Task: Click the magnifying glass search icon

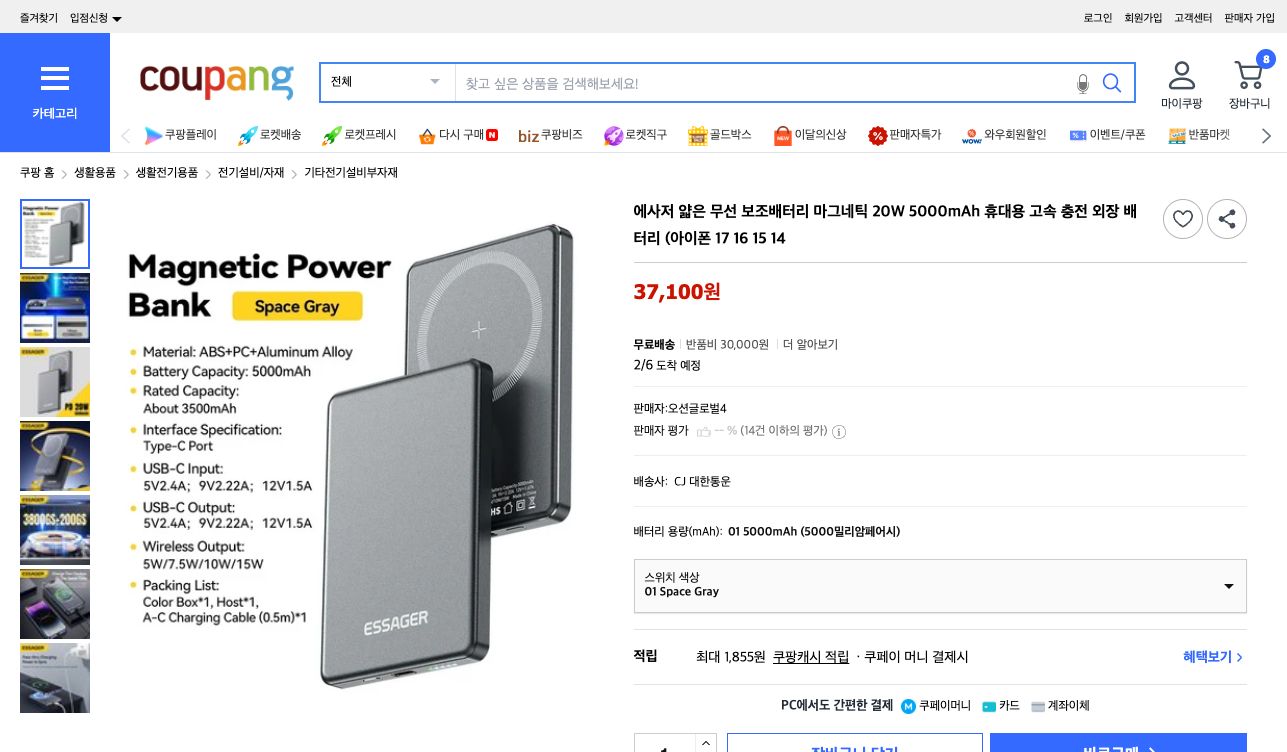Action: [1112, 84]
